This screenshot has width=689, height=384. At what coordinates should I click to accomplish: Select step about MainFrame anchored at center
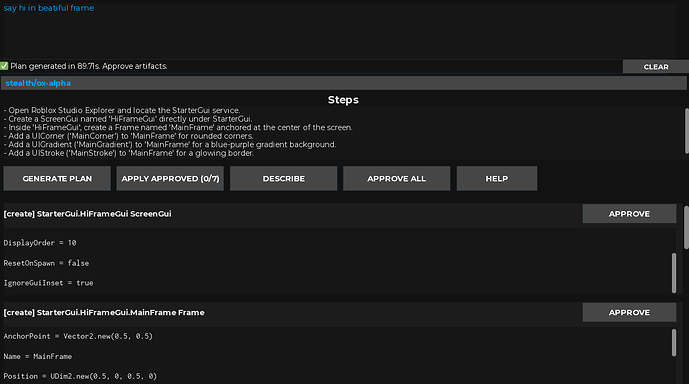point(178,127)
